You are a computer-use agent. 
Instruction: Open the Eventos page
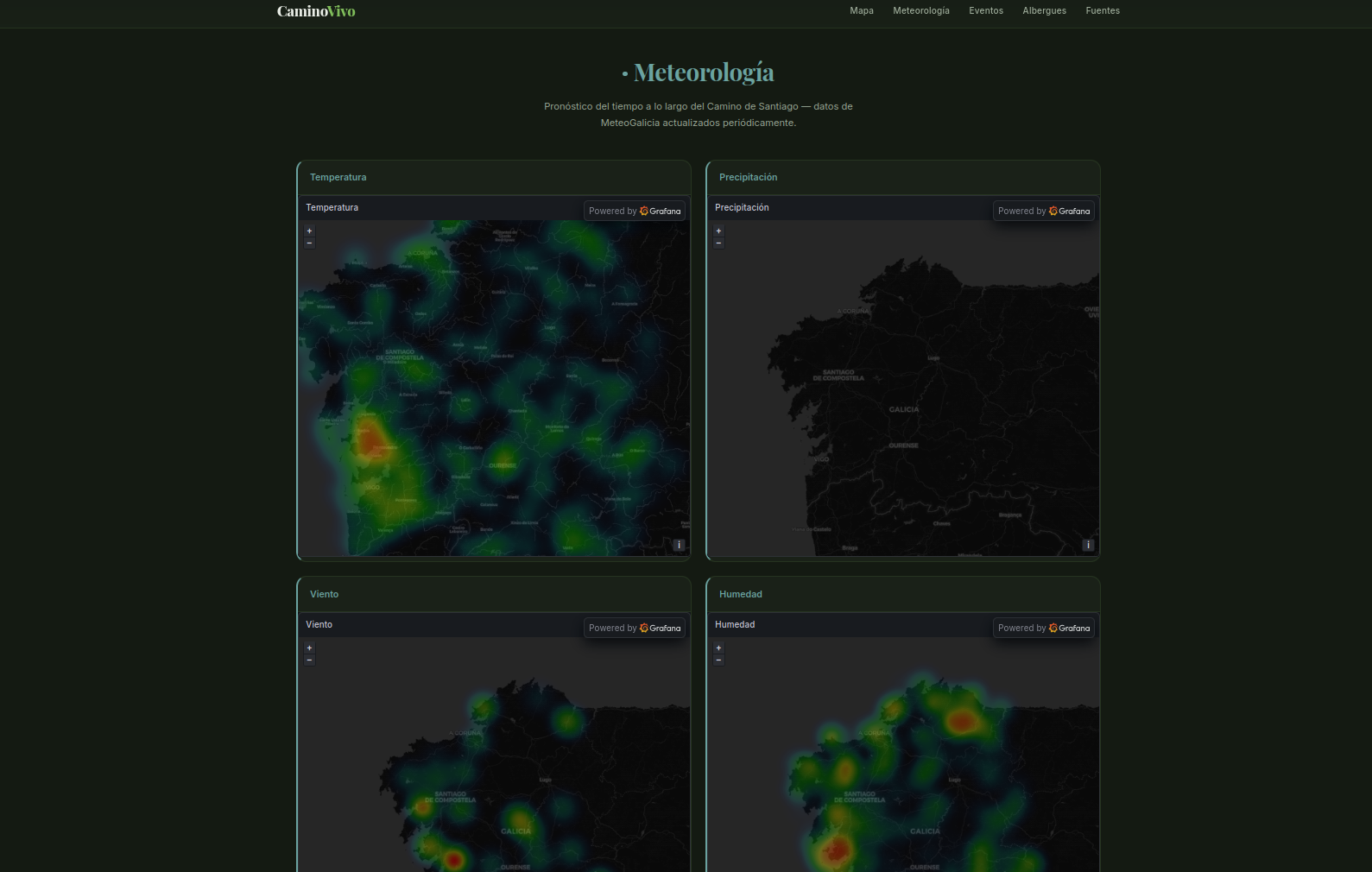(x=986, y=11)
